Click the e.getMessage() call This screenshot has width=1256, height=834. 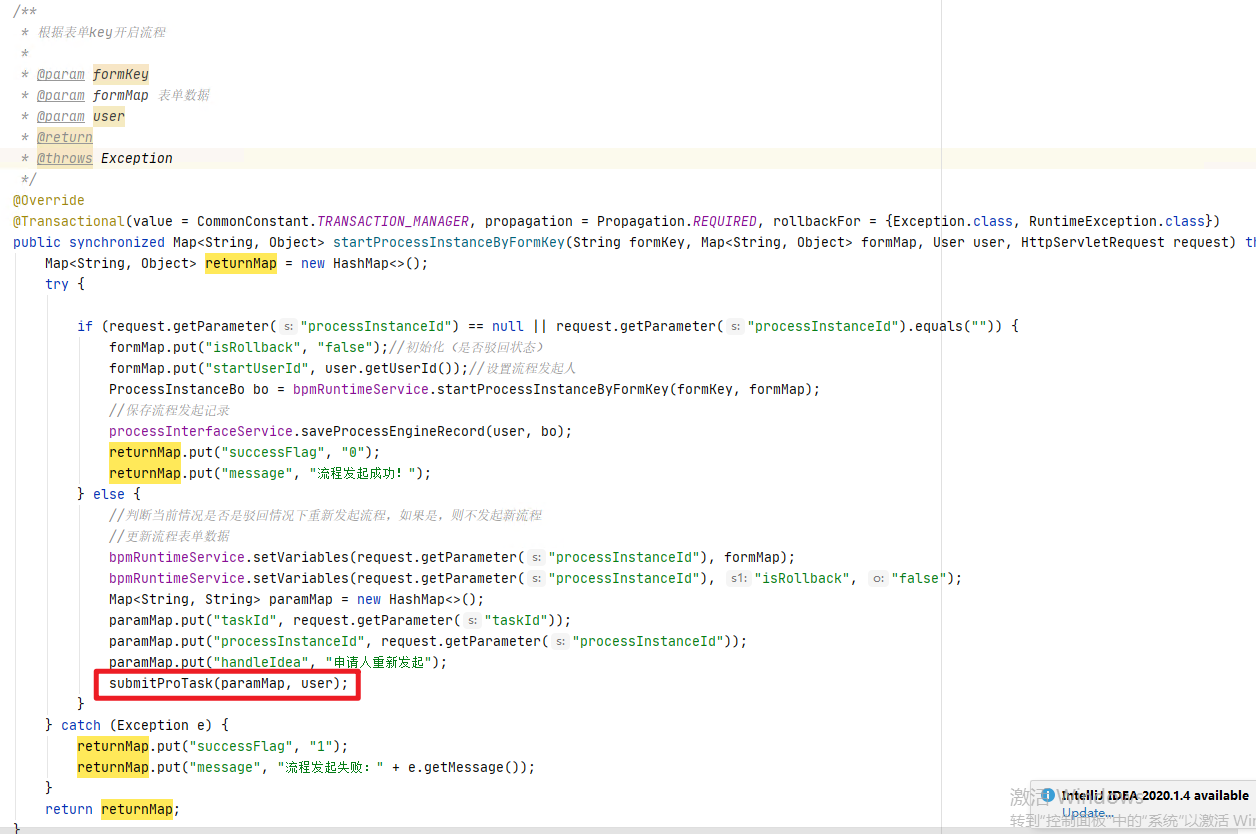(x=465, y=767)
